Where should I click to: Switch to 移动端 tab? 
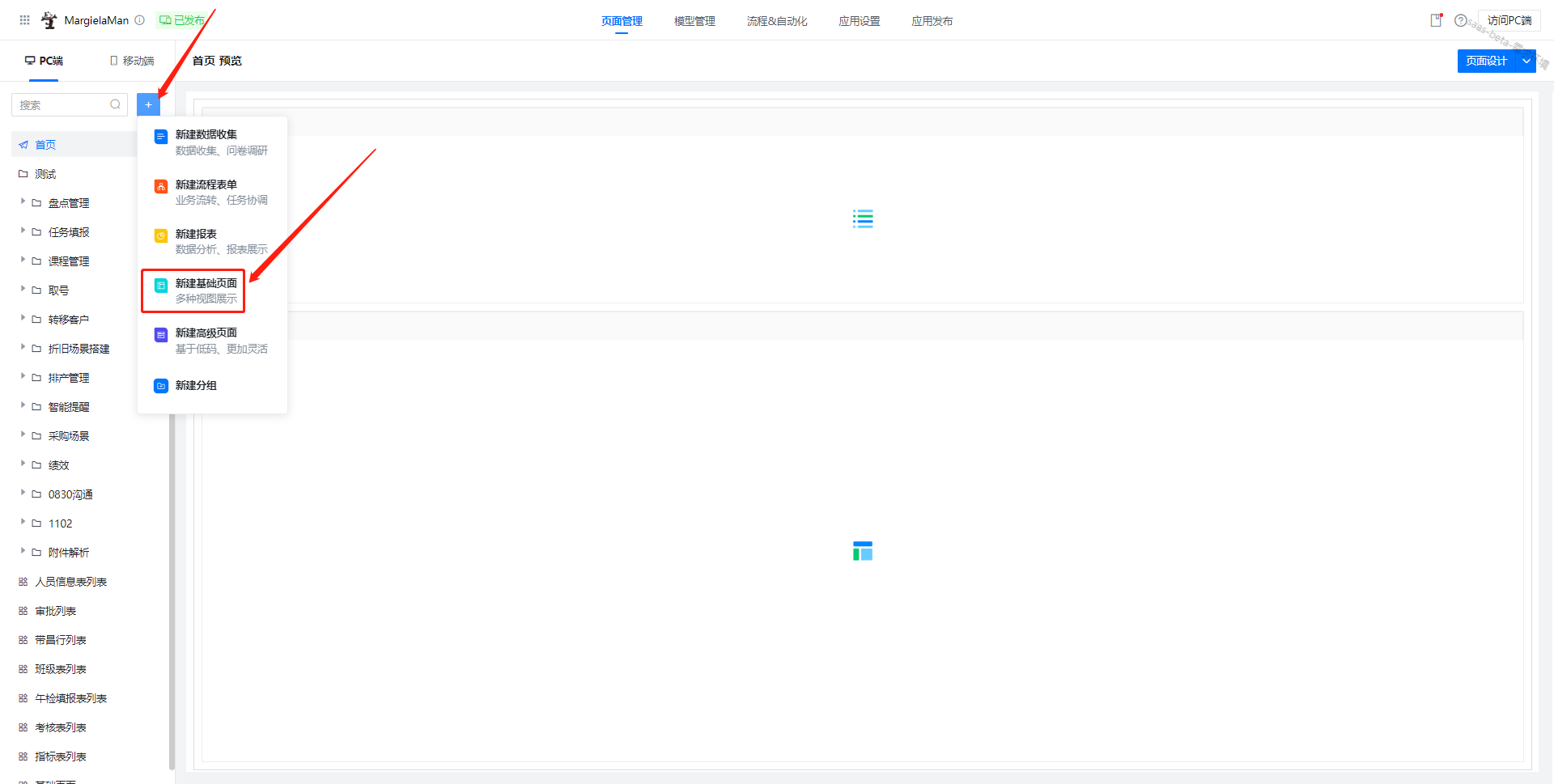coord(132,61)
